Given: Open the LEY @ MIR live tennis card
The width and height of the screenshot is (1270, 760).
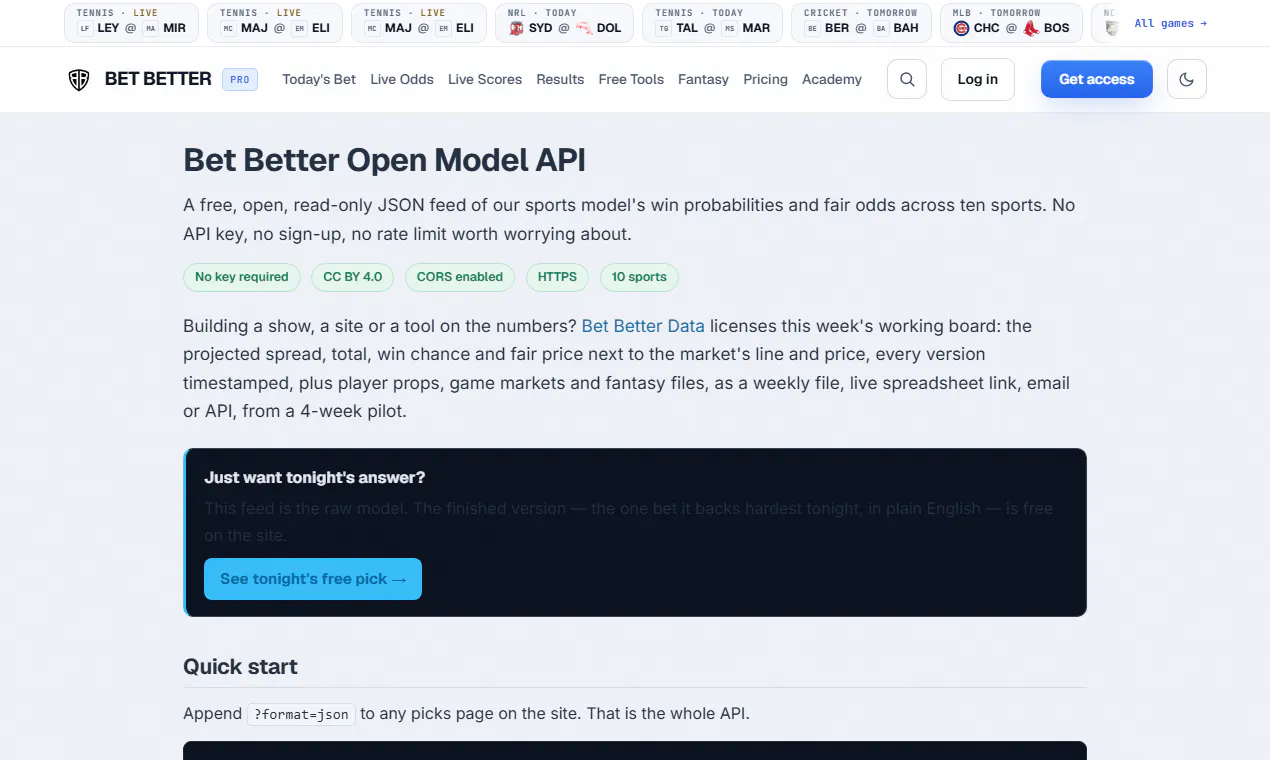Looking at the screenshot, I should [131, 22].
